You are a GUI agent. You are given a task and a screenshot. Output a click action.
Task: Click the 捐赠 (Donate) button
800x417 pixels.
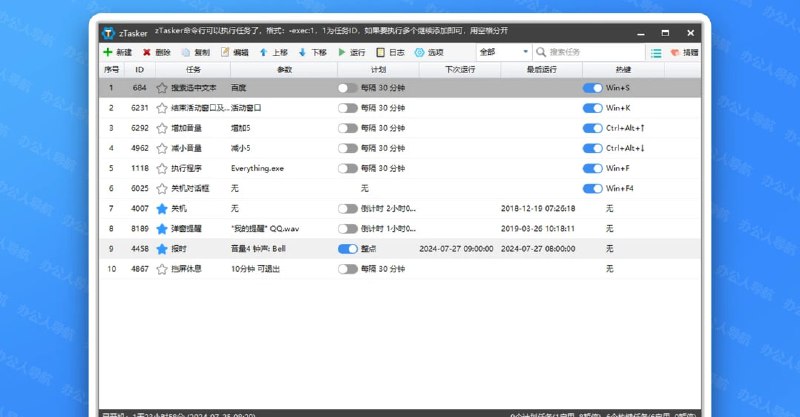coord(684,52)
